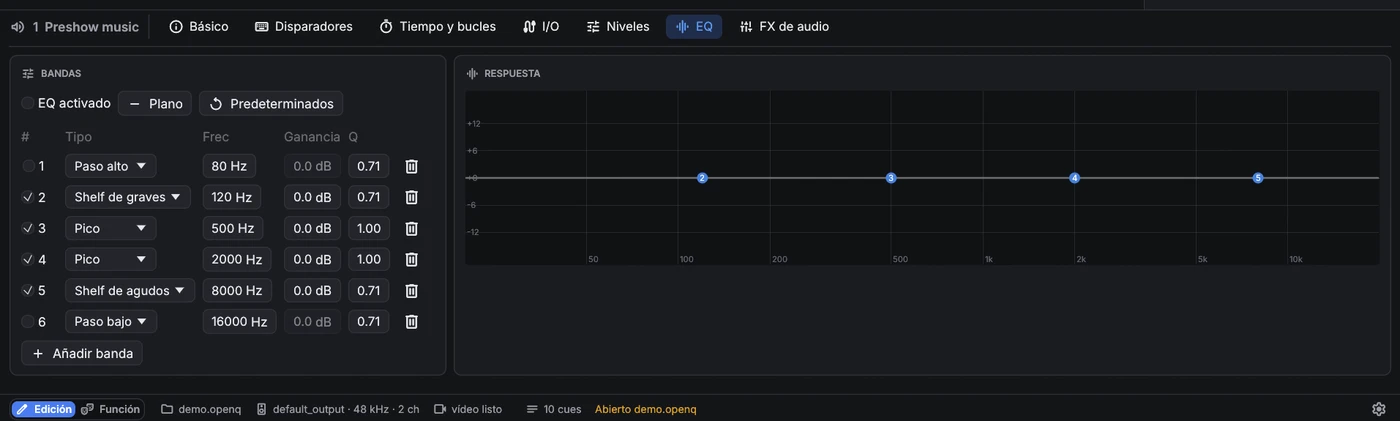The width and height of the screenshot is (1400, 421).
Task: Open band 3 Pico type dropdown
Action: click(x=110, y=228)
